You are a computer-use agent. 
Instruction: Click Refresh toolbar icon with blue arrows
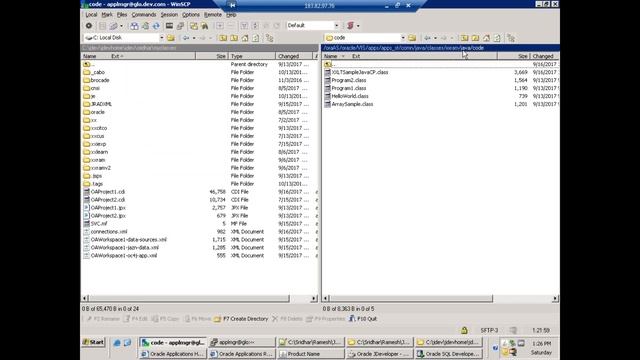(x=156, y=26)
